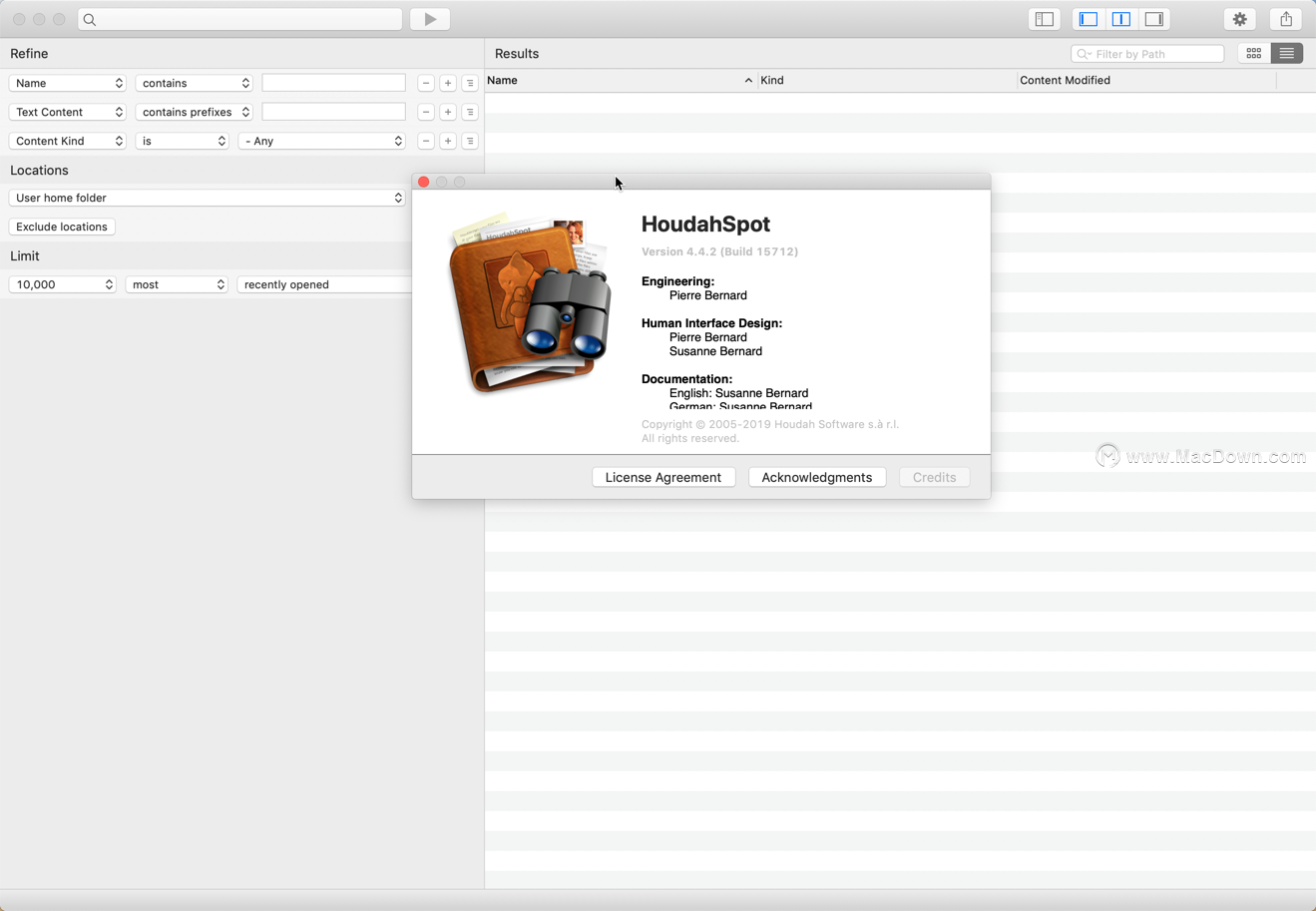Open the 'contains' operator dropdown
The image size is (1316, 911).
(x=195, y=83)
